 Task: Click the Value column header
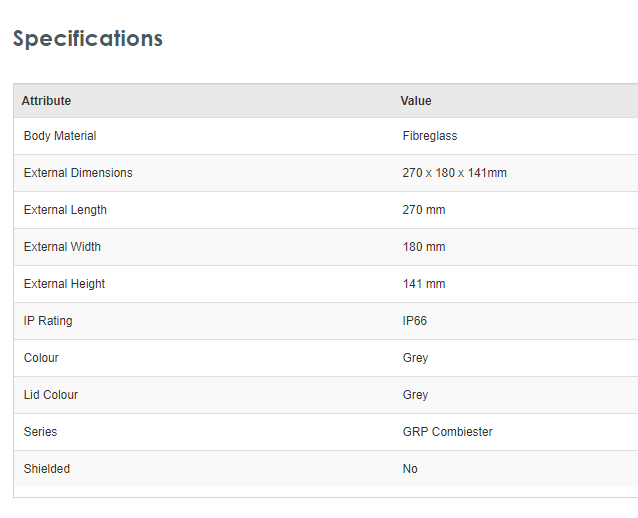416,101
